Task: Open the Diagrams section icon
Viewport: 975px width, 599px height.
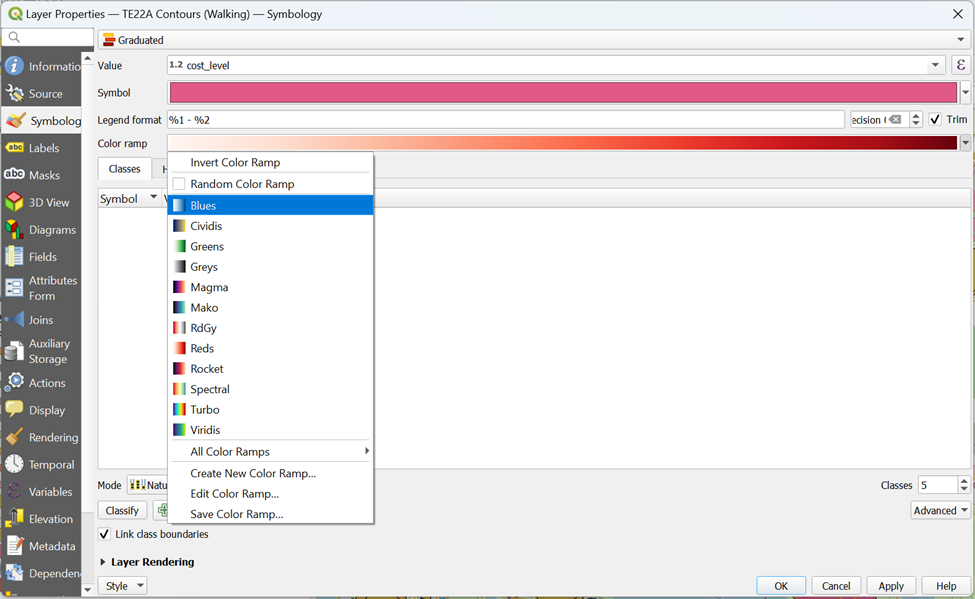Action: coord(14,230)
